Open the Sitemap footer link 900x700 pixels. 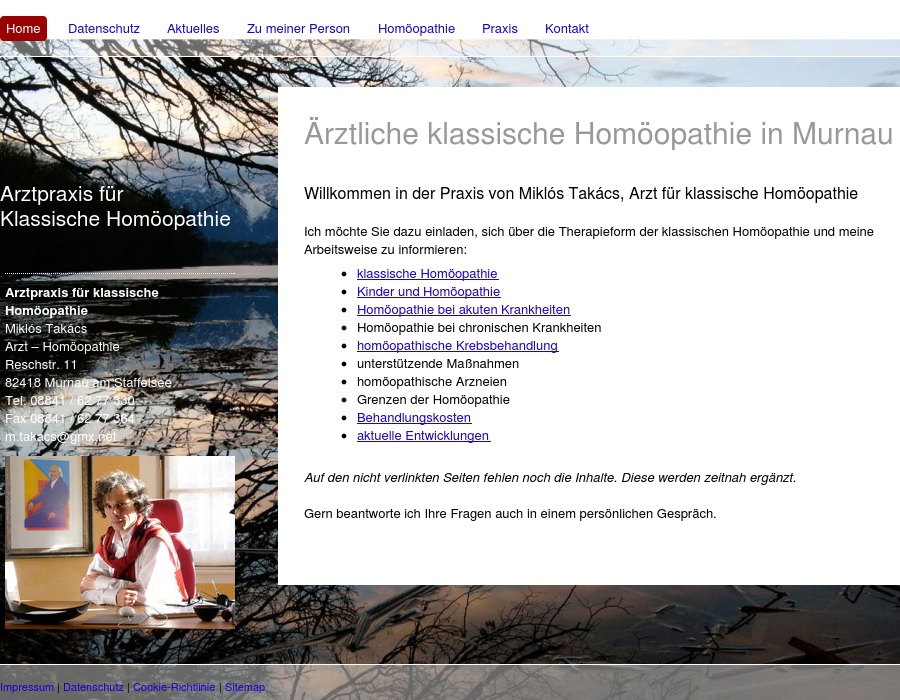pos(245,687)
